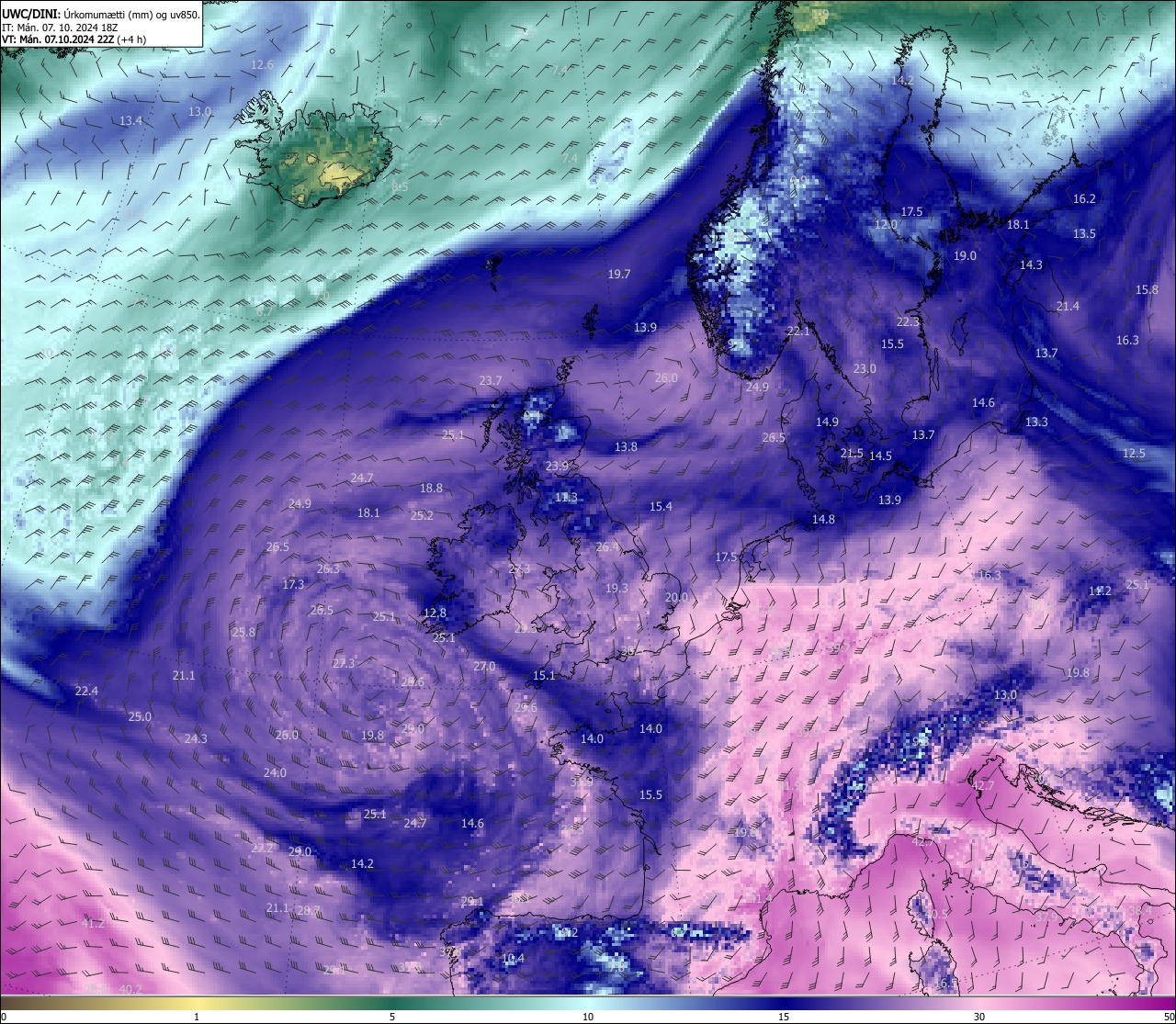Viewport: 1176px width, 1024px height.
Task: Click the 15.4 value in North Sea
Action: 661,507
